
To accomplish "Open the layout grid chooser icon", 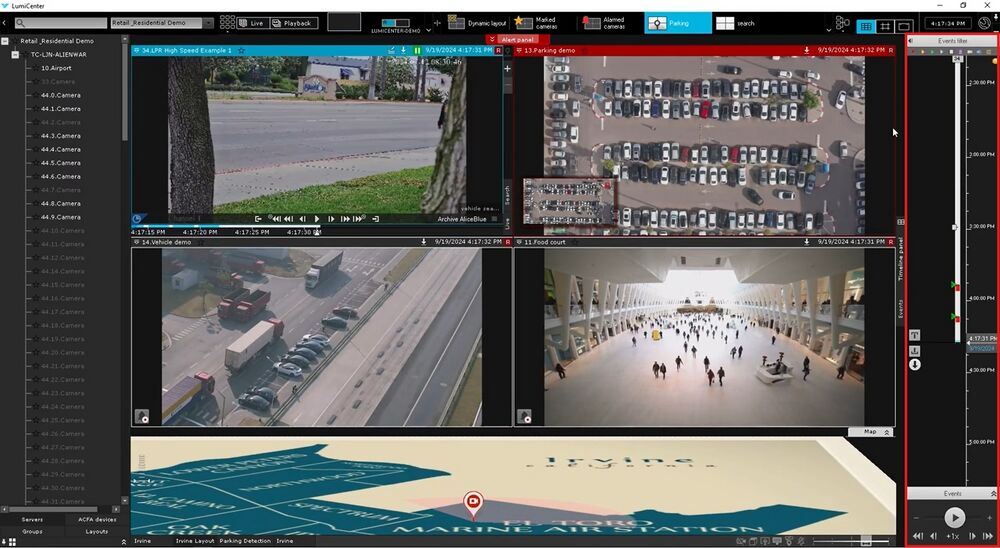I will click(x=227, y=23).
